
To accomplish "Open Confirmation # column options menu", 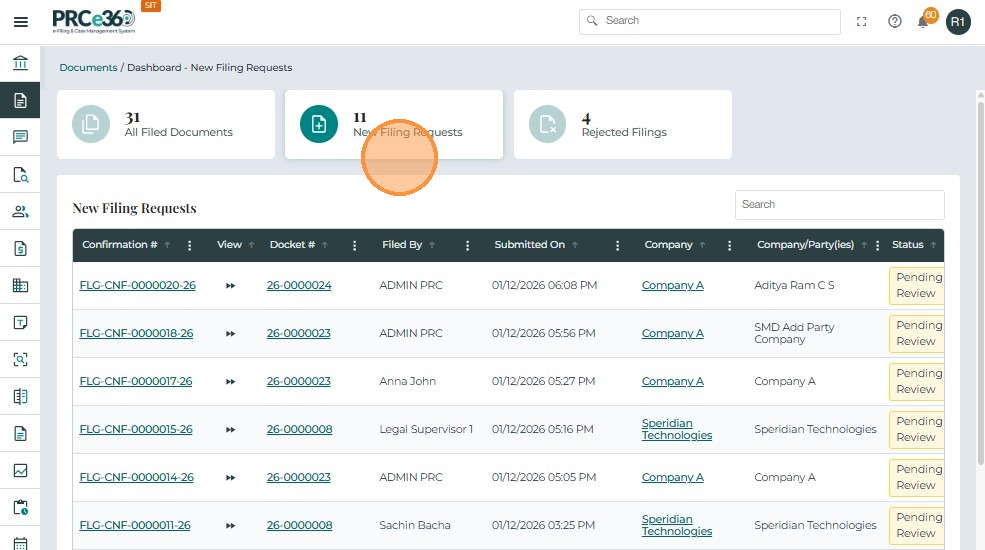I will click(190, 245).
